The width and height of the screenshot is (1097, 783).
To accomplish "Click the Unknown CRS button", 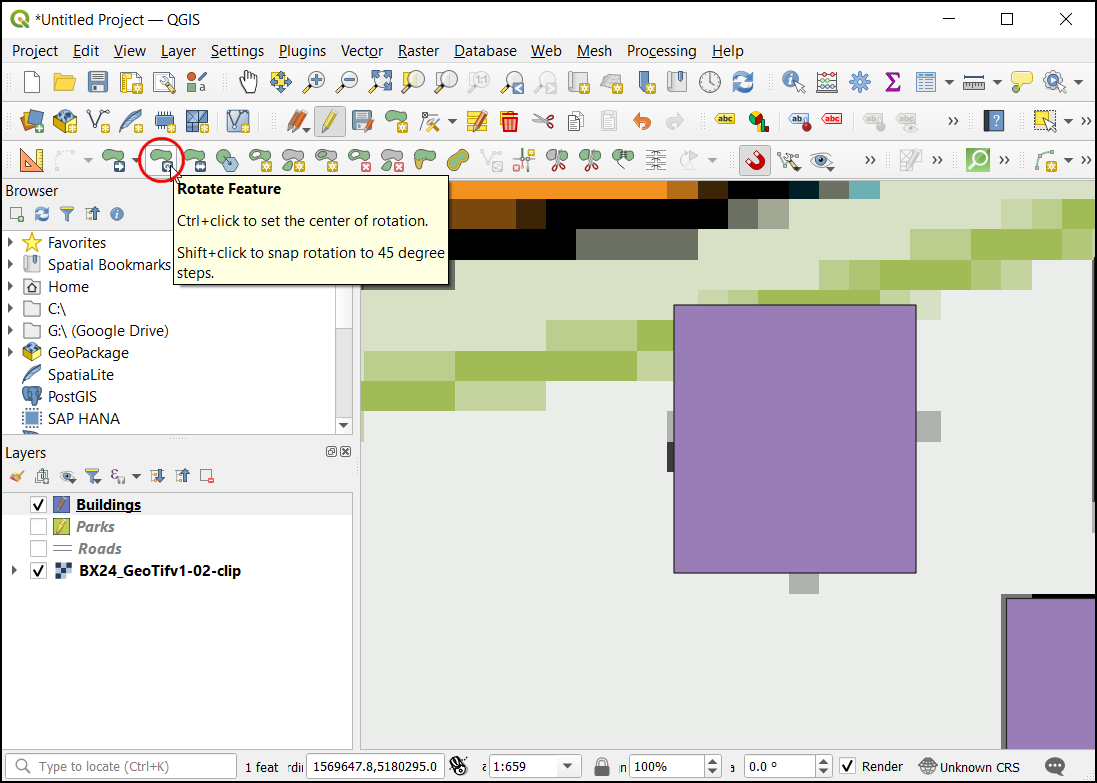I will [969, 767].
